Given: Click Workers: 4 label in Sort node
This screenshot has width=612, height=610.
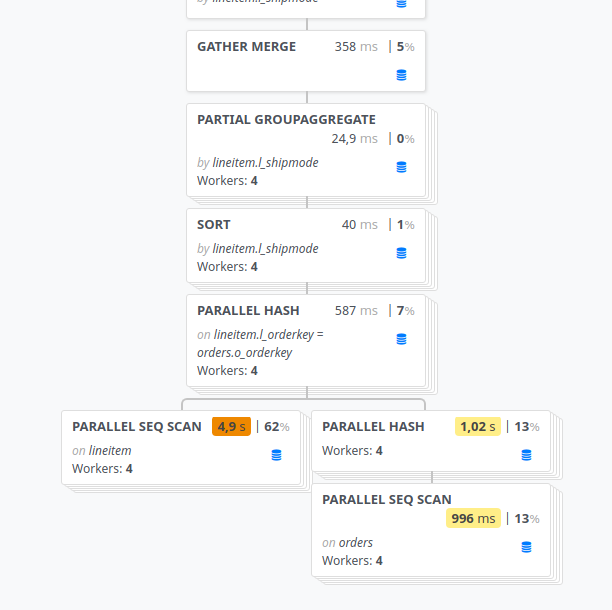Looking at the screenshot, I should tap(227, 267).
